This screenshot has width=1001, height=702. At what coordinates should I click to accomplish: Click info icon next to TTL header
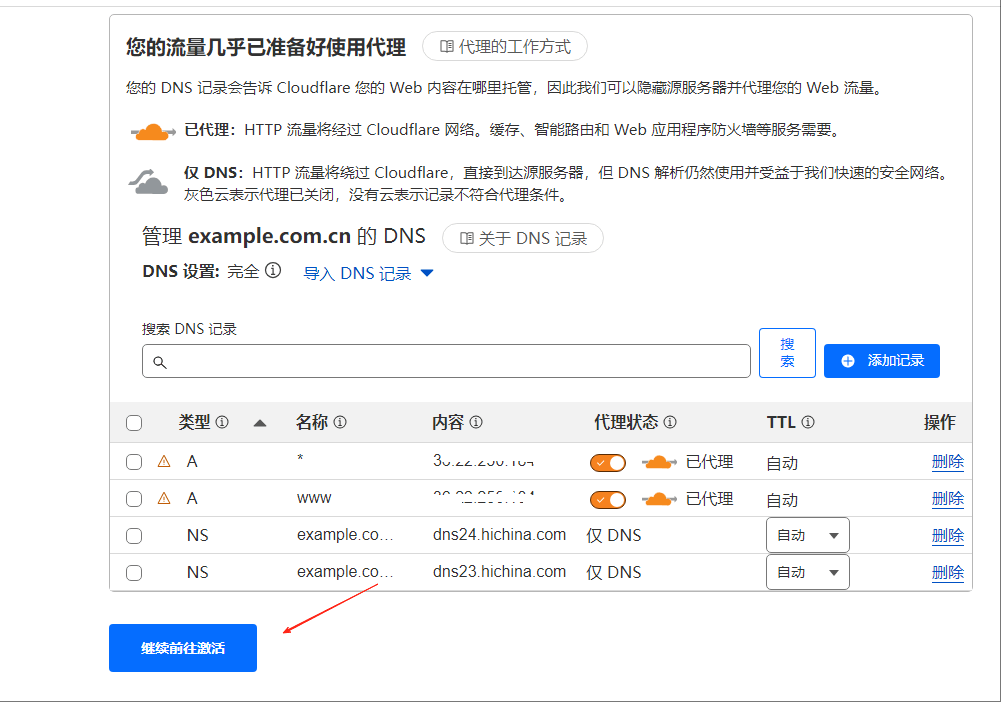tap(808, 423)
